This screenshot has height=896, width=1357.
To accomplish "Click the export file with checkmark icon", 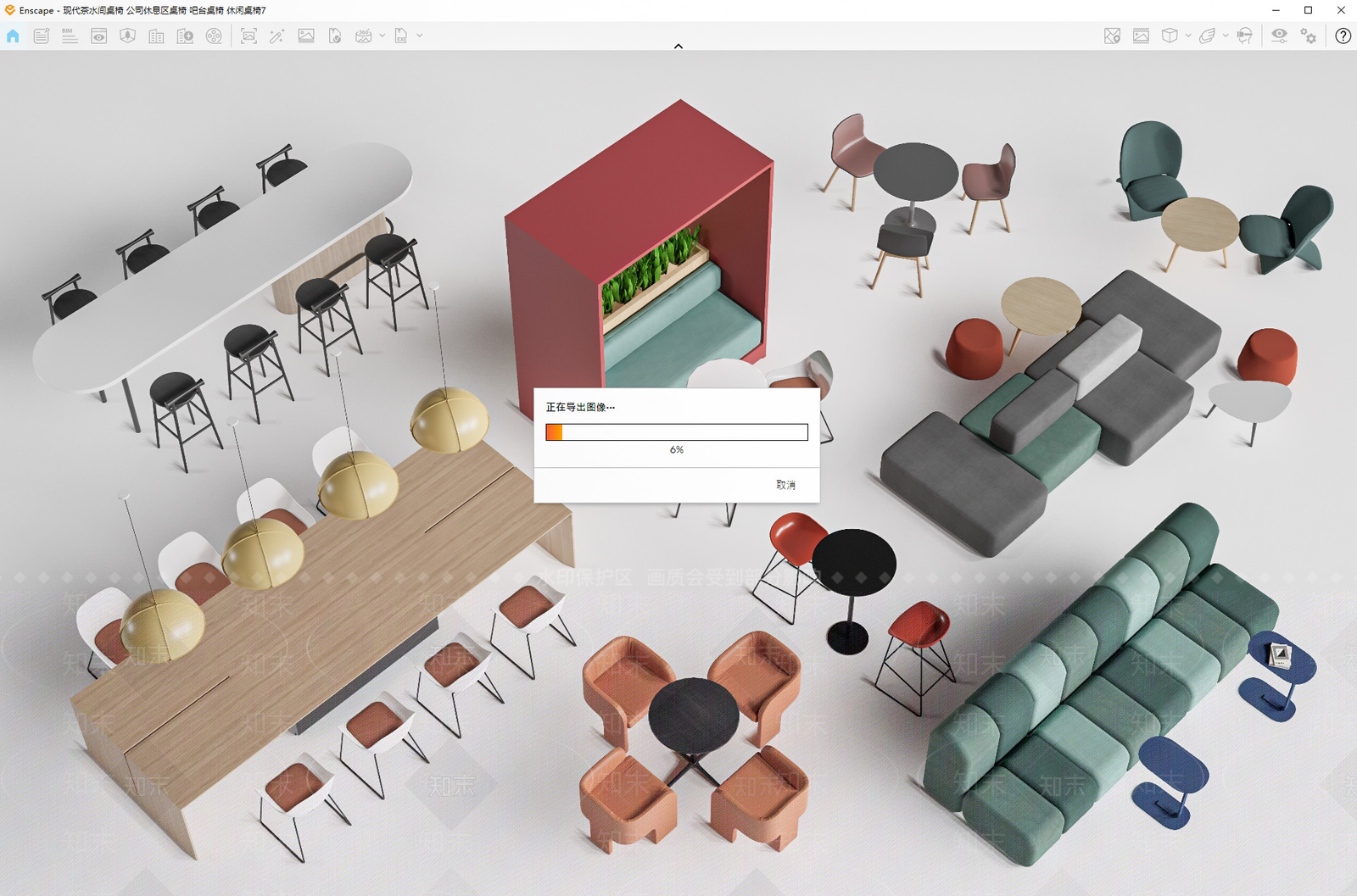I will click(335, 36).
